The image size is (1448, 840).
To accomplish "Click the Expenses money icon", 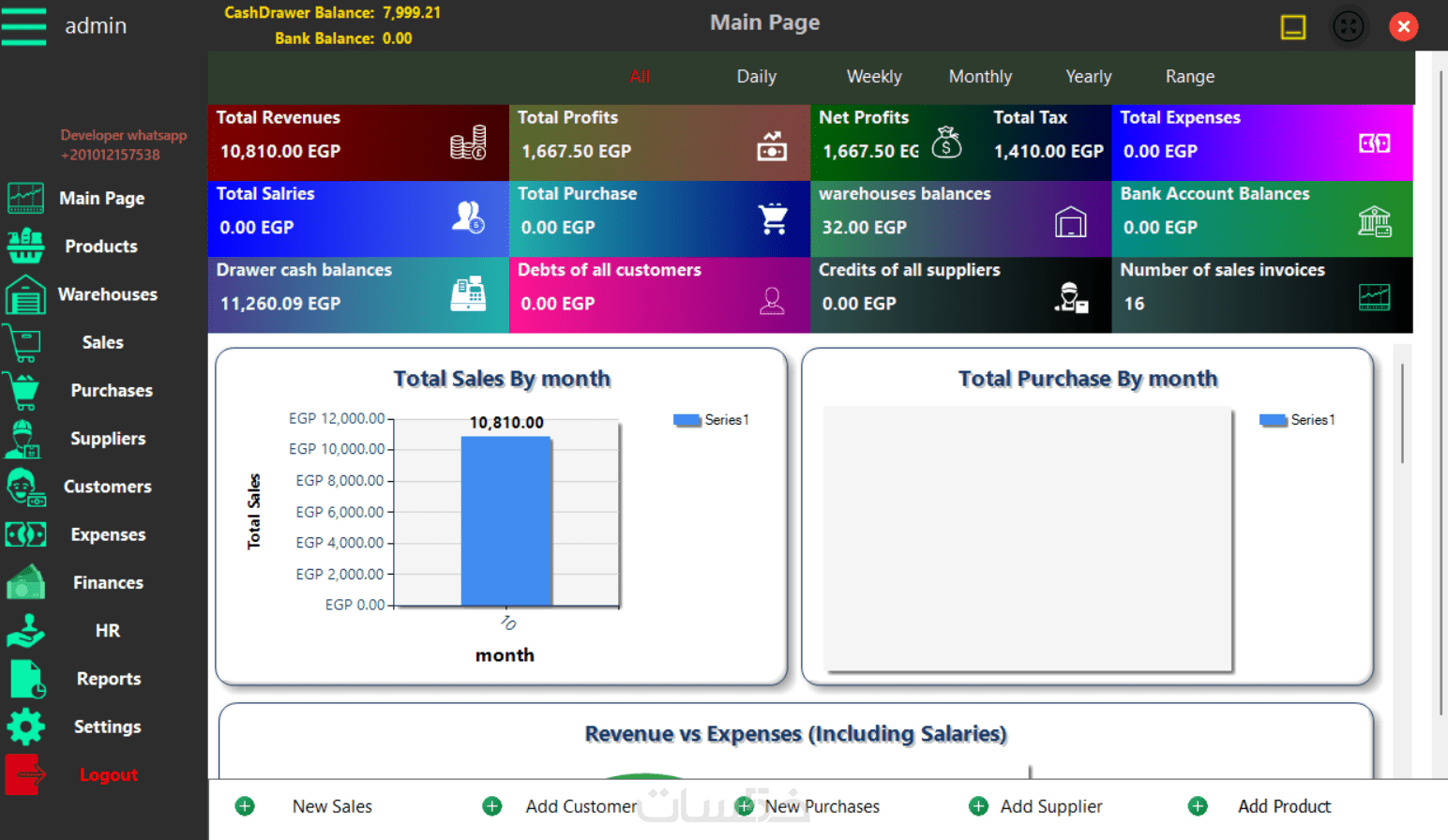I will click(x=25, y=534).
